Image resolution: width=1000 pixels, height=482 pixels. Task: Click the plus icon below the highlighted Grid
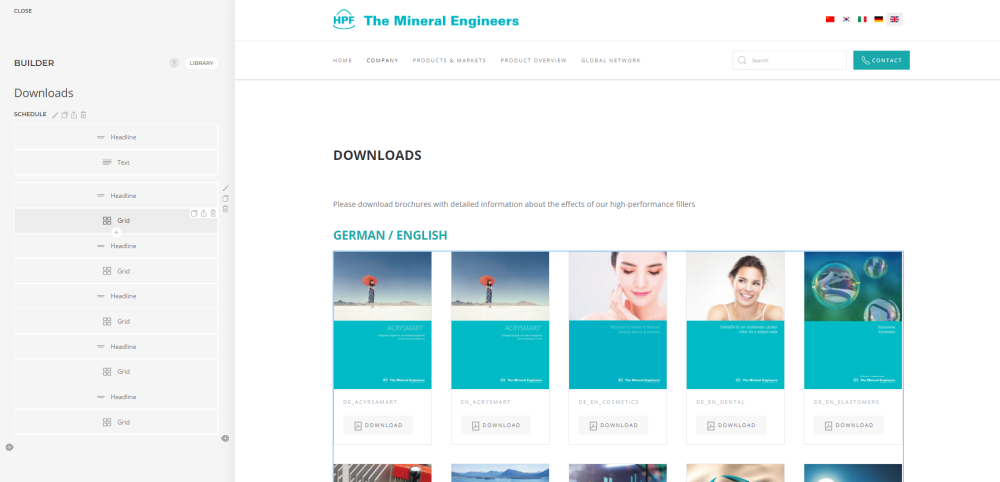[x=116, y=233]
